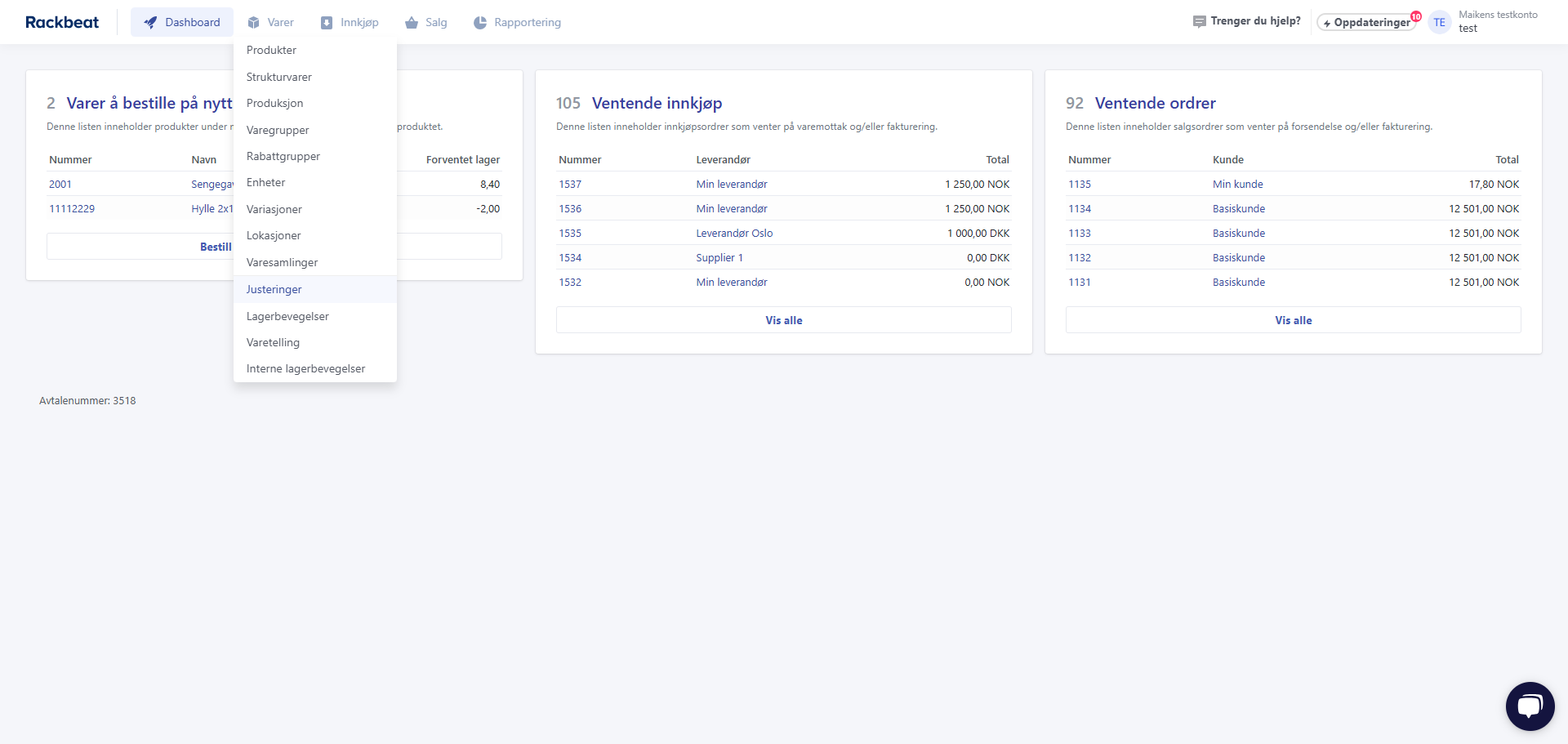
Task: Click the Dashboard rocket icon
Action: [x=150, y=23]
